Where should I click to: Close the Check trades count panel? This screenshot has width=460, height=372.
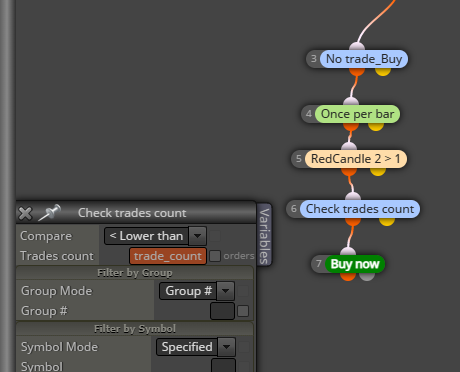pos(25,213)
